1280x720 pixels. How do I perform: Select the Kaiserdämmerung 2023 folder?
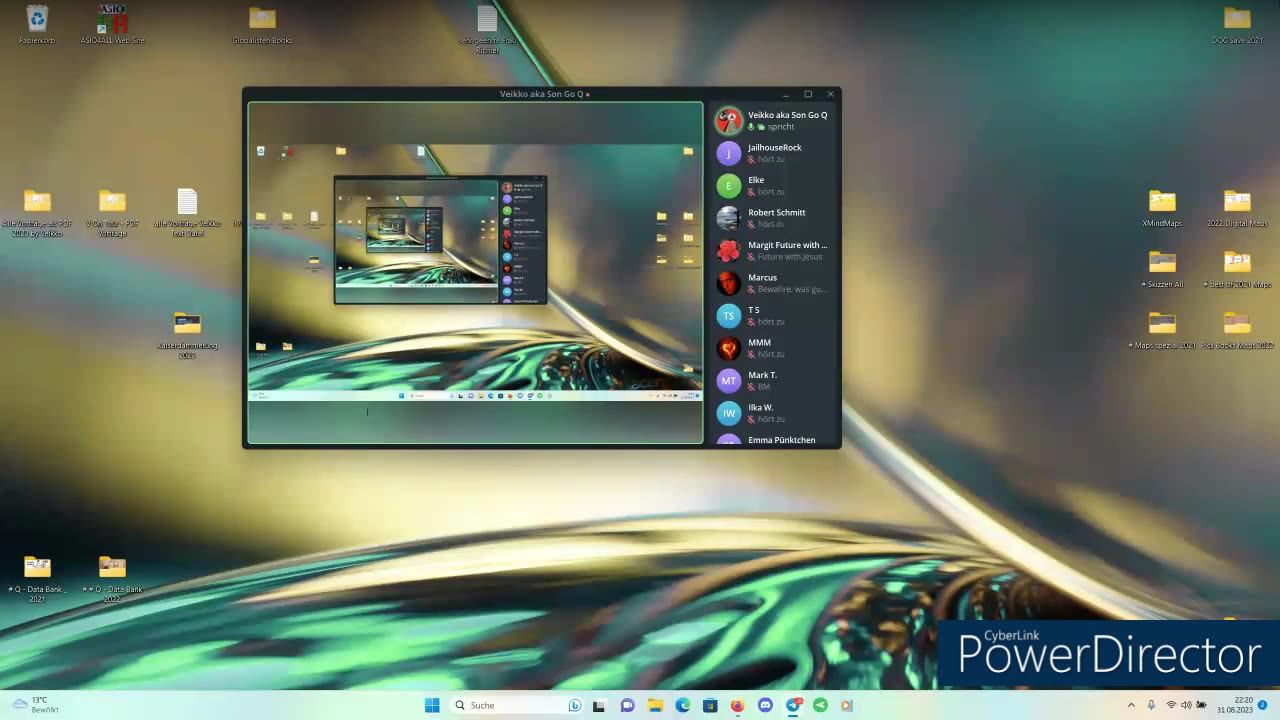(x=187, y=336)
